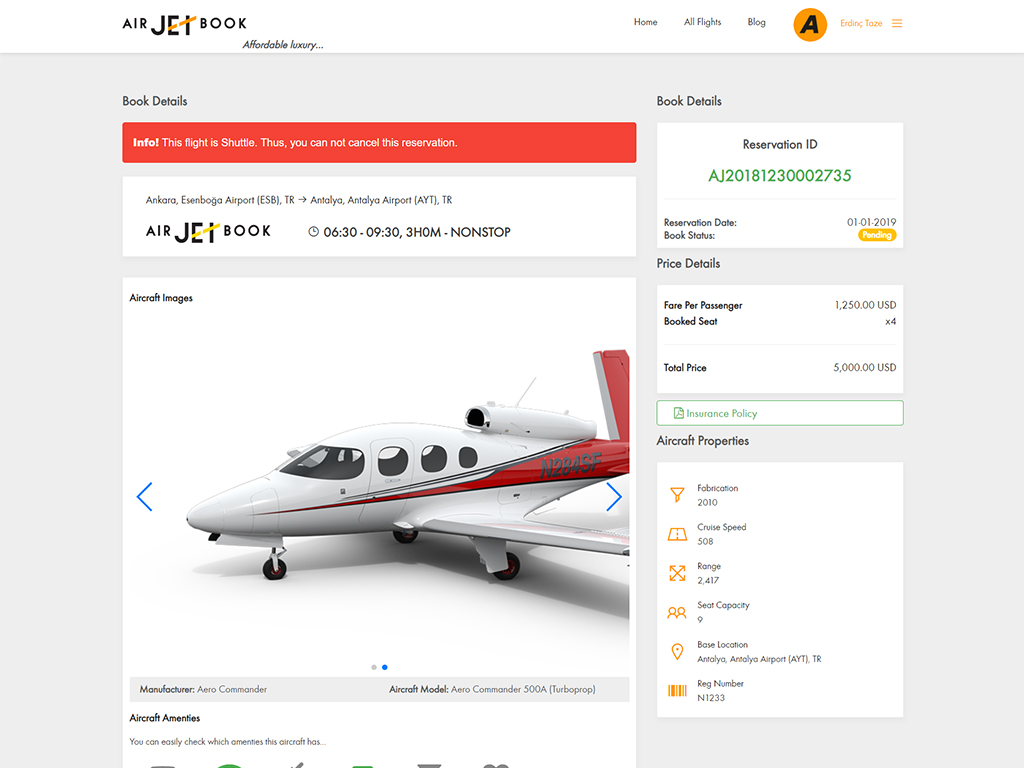Select the second carousel dot indicator
Screen dimensions: 1024x768
[x=385, y=667]
